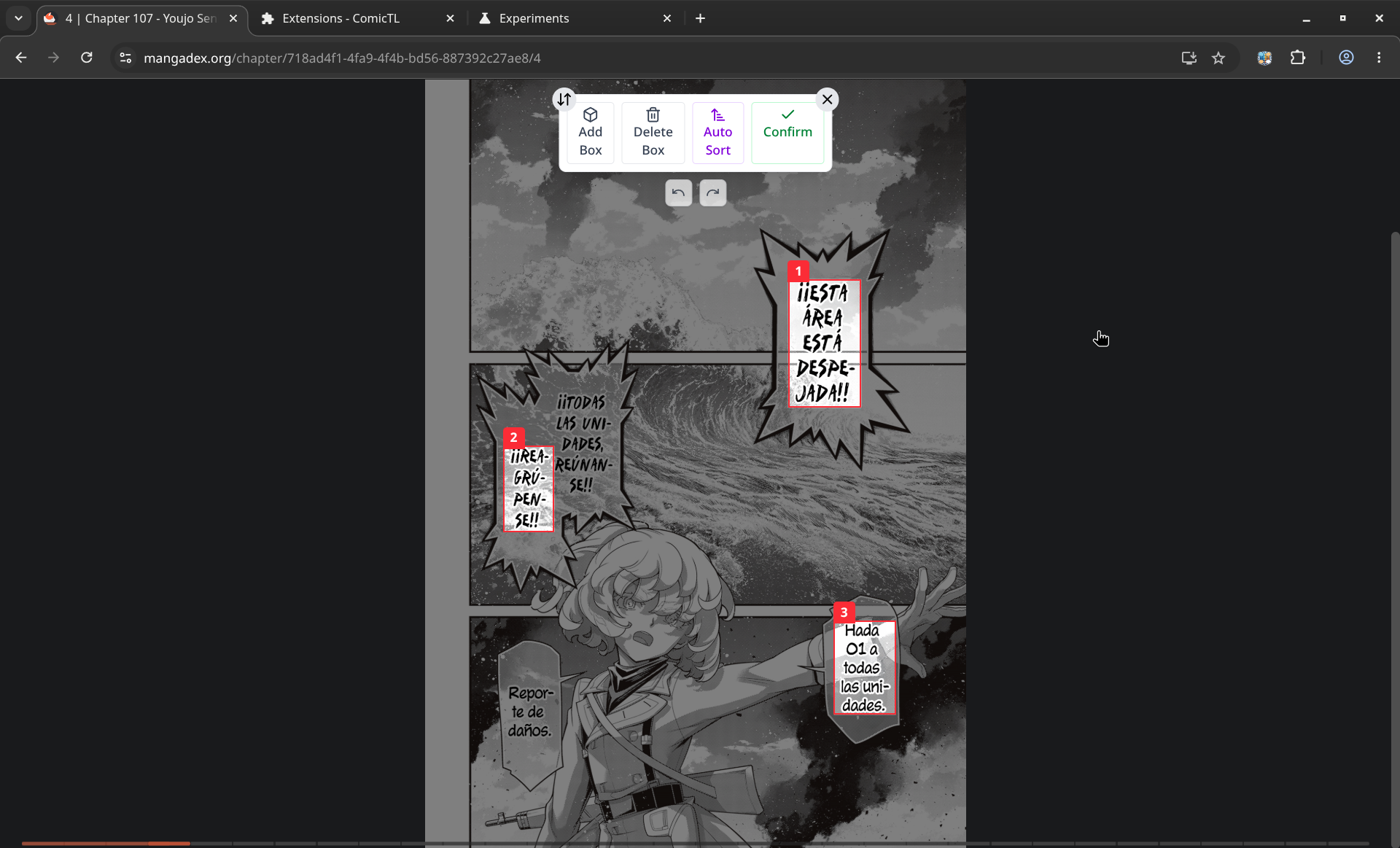
Task: Select the Chapter 107 Youjo Sen tab
Action: coord(140,18)
